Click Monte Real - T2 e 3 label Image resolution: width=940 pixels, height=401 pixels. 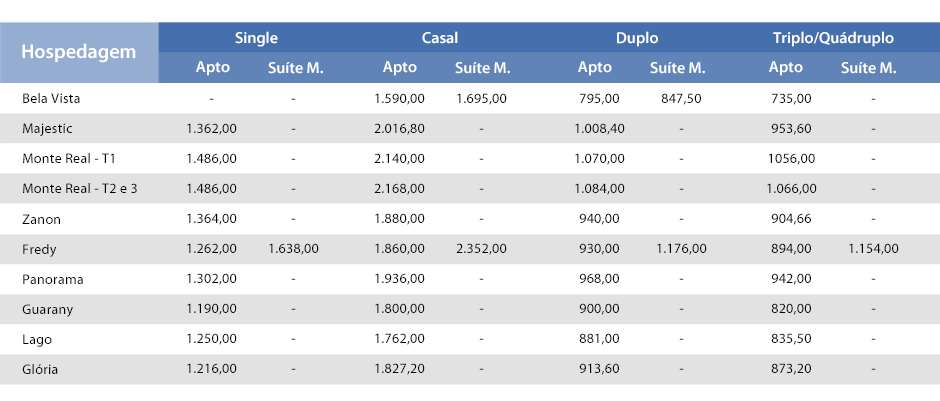[x=80, y=189]
